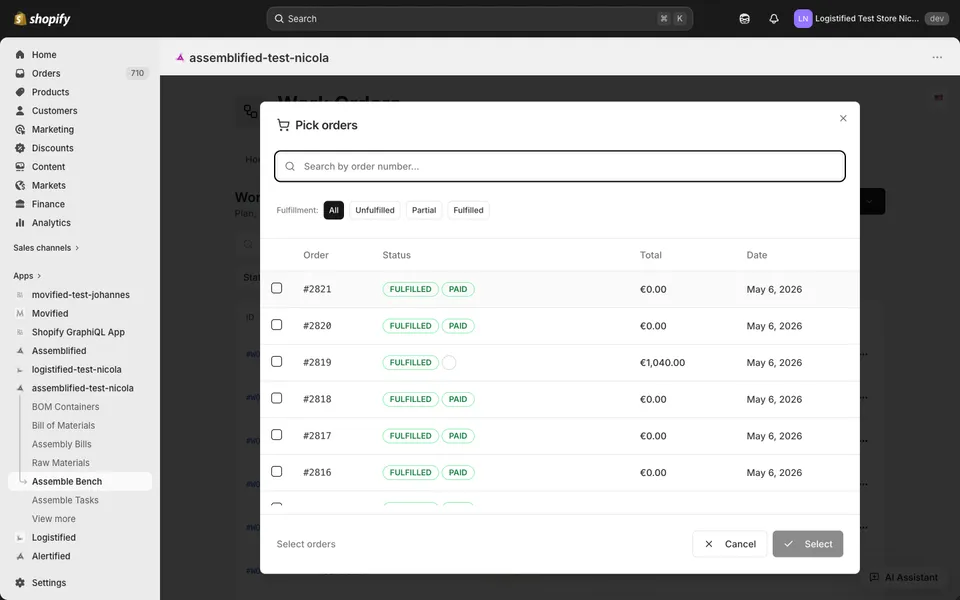The image size is (960, 600).
Task: Open movified-test-johannes app
Action: pos(81,294)
